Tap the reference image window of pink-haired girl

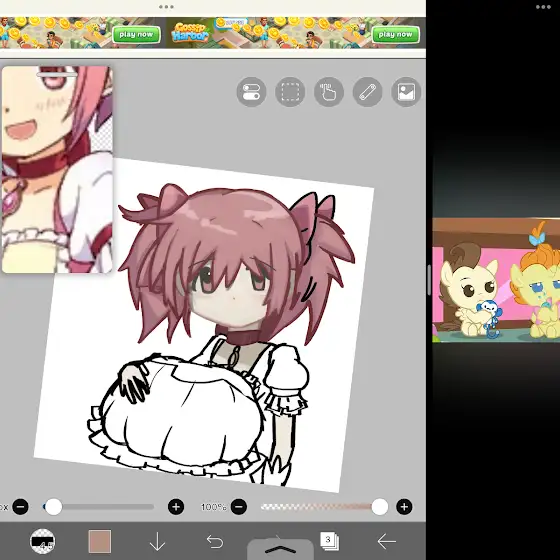point(57,170)
